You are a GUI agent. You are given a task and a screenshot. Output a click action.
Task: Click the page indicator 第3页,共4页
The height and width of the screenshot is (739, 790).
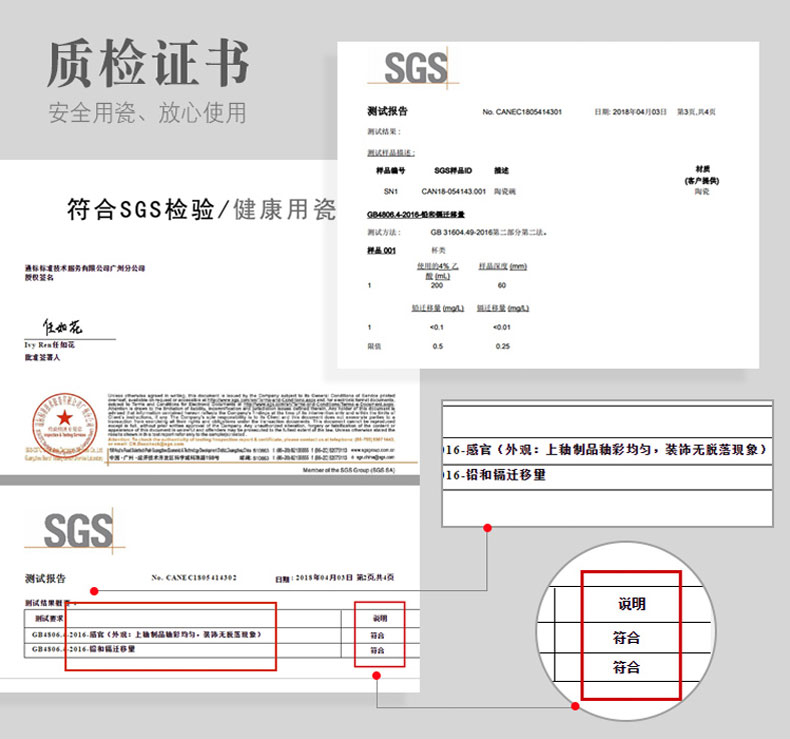tap(696, 112)
